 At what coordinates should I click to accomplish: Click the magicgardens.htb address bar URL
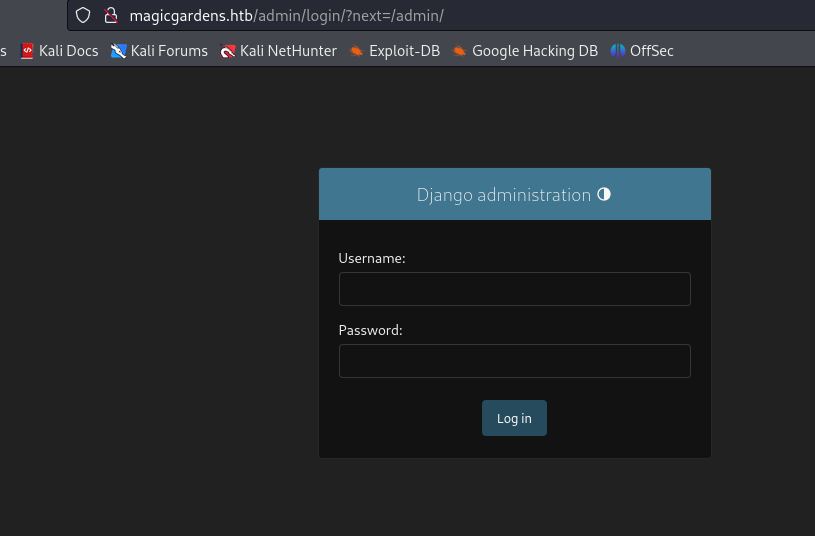[286, 16]
